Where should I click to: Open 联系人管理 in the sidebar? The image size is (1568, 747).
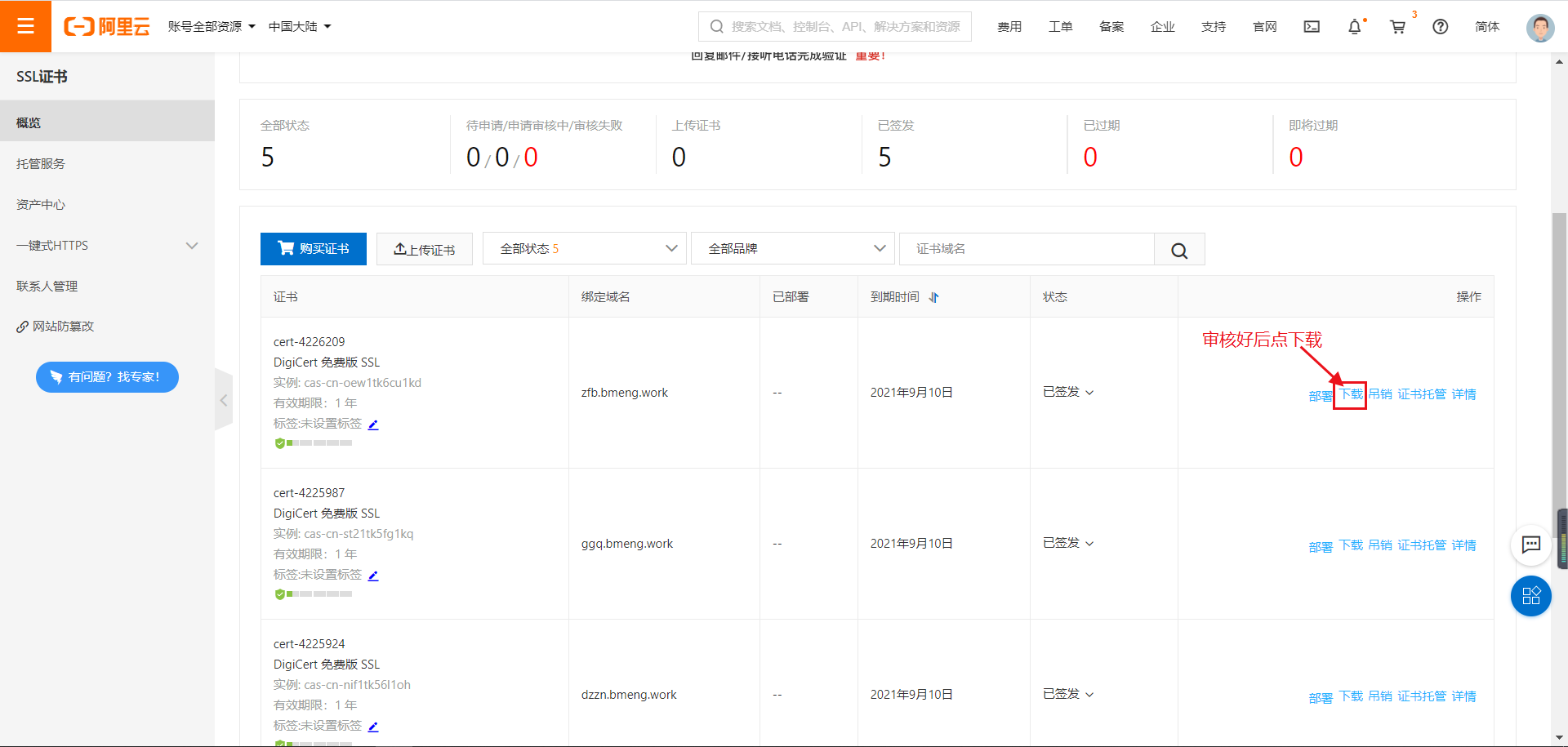click(x=47, y=287)
